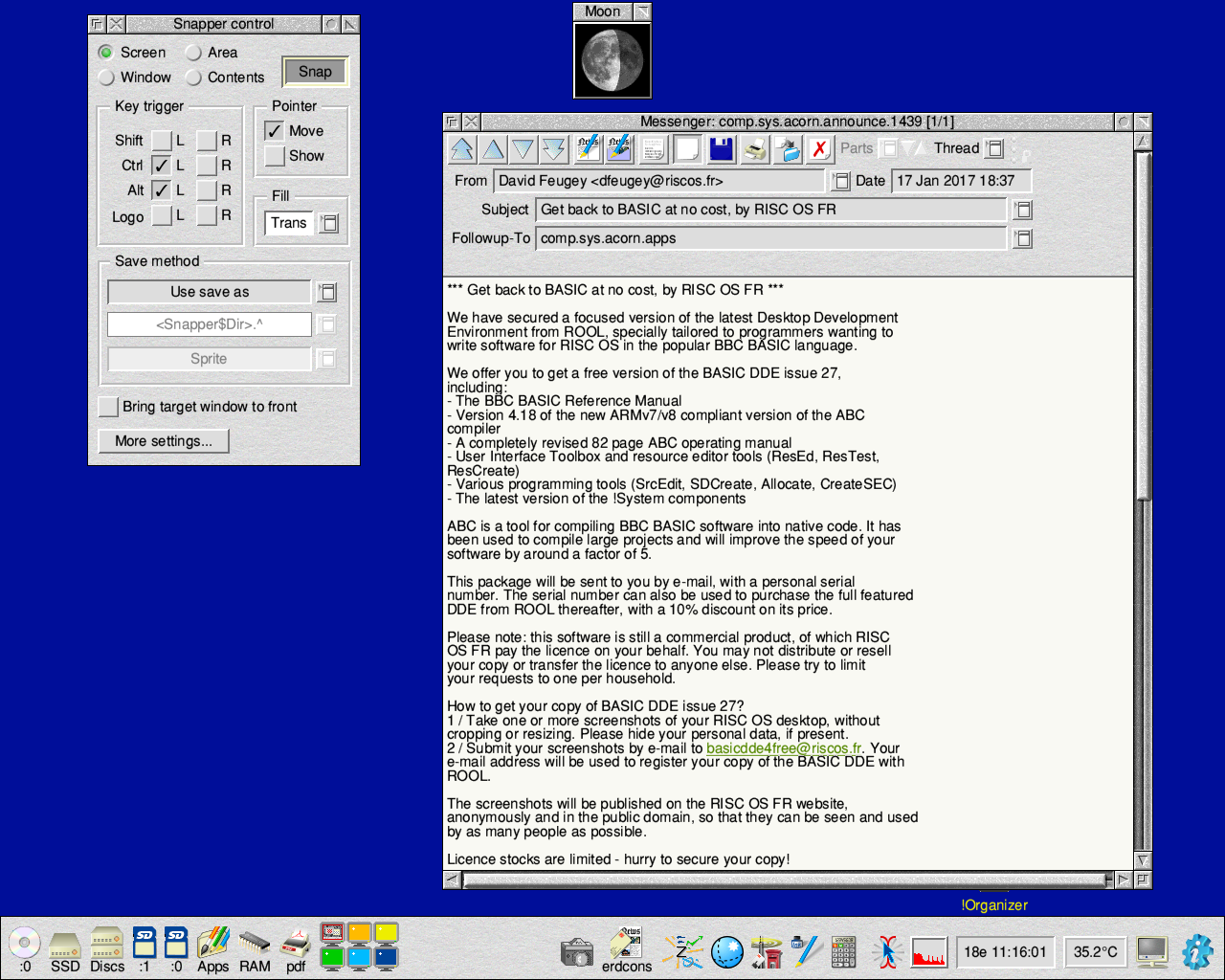Select the Screen radio option

click(106, 53)
